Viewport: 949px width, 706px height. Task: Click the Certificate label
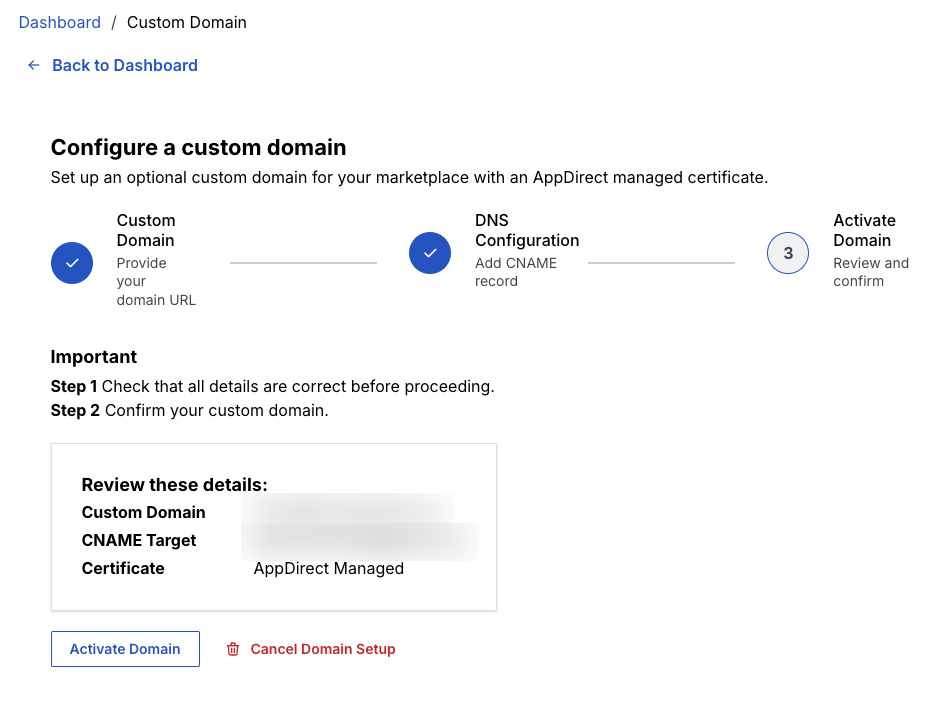[x=123, y=568]
